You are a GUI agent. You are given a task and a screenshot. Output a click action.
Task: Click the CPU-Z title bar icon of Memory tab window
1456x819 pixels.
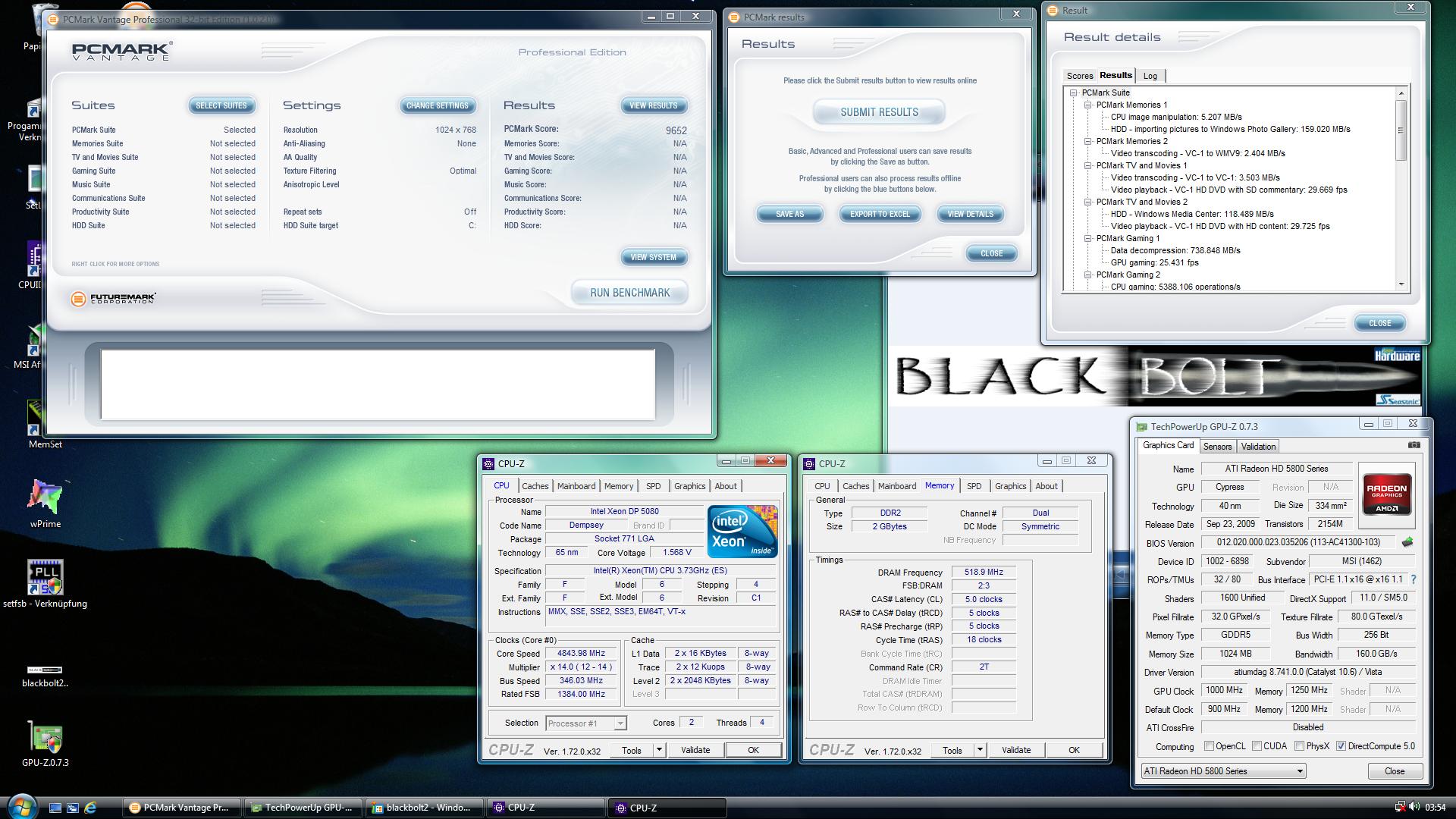809,463
